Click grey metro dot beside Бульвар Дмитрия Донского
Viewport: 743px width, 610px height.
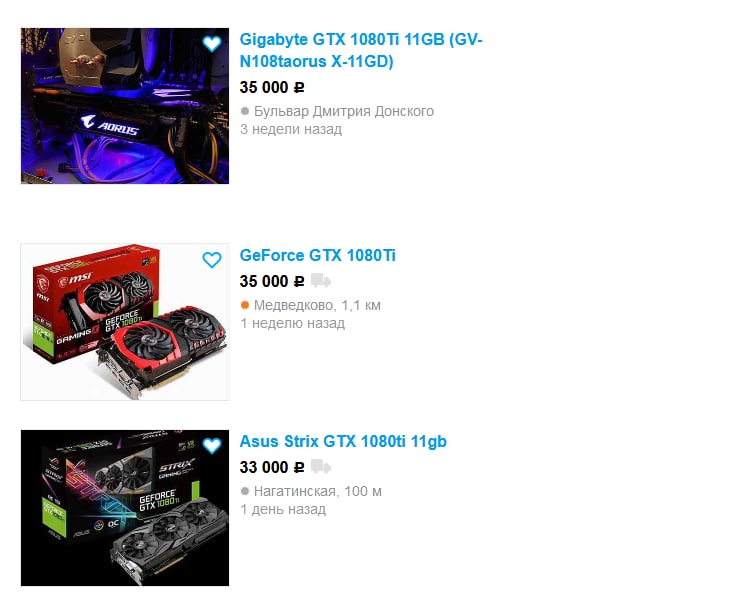pos(245,111)
